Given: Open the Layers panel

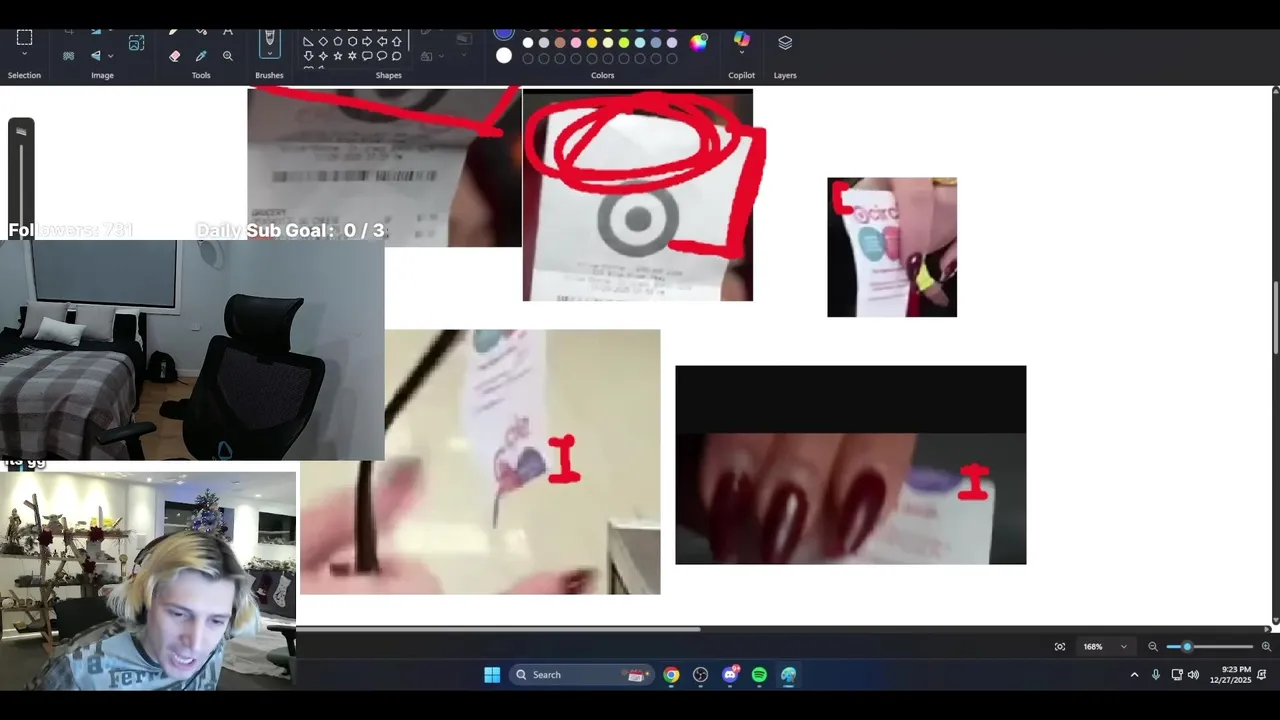Looking at the screenshot, I should point(785,42).
